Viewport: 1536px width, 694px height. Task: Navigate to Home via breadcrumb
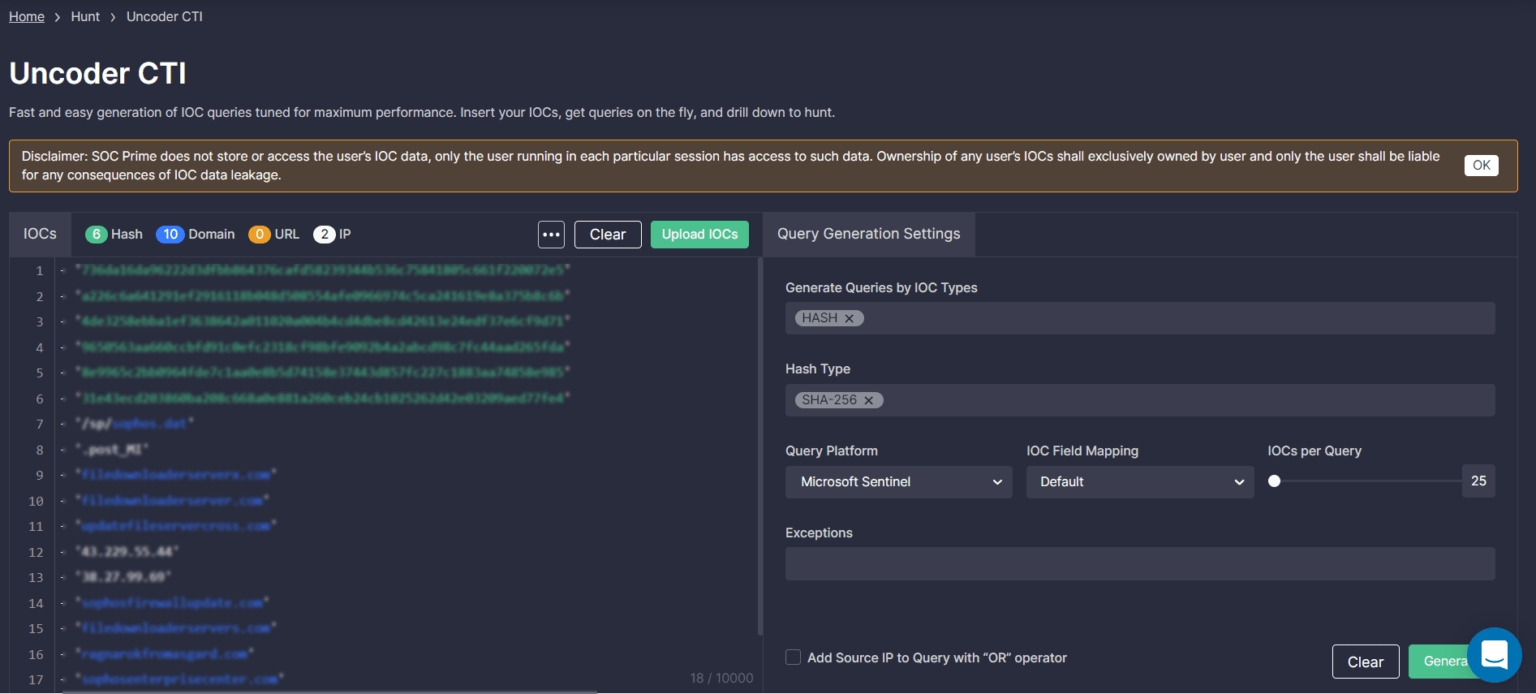click(26, 16)
